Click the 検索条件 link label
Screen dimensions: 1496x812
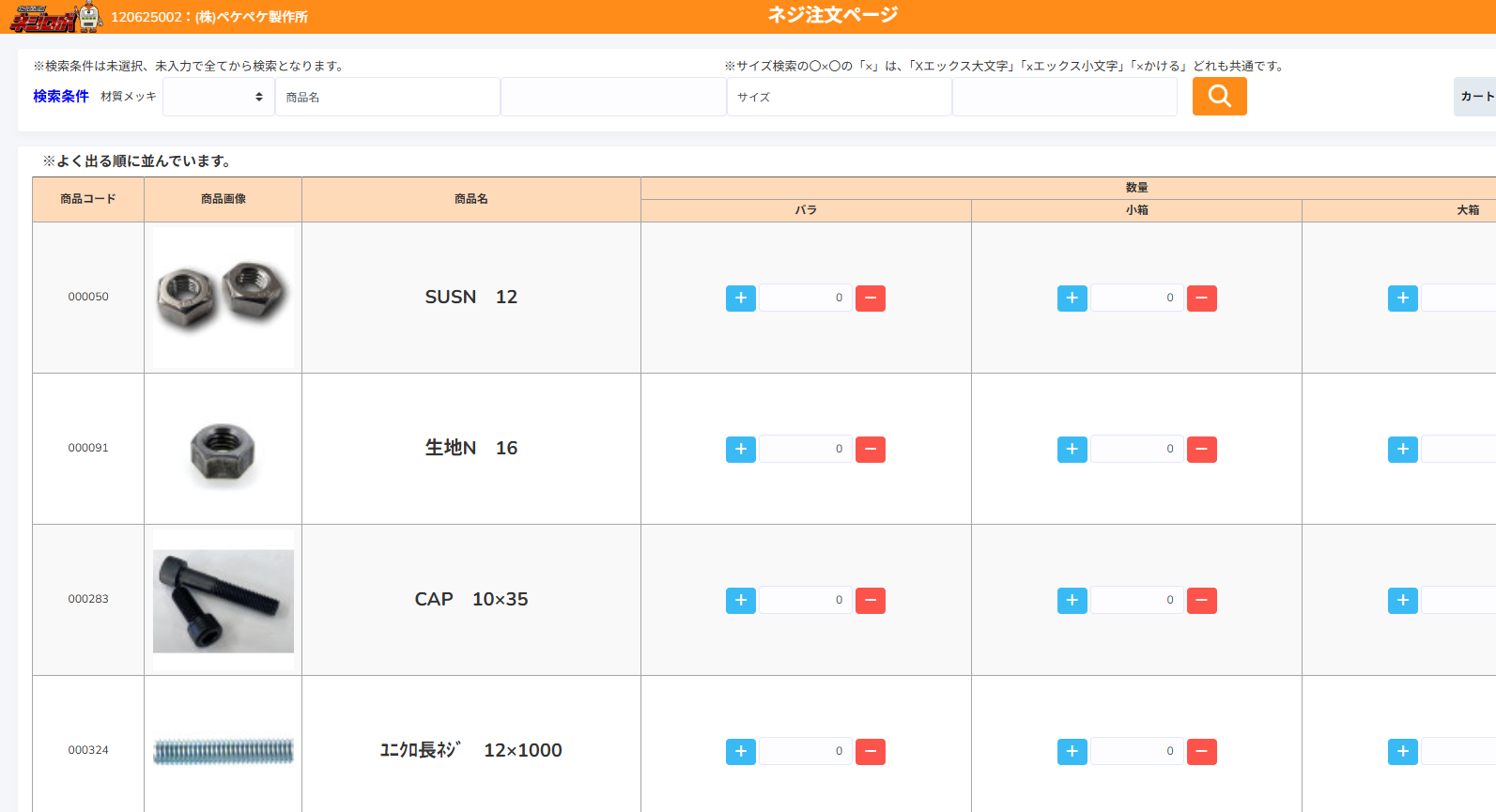(61, 97)
